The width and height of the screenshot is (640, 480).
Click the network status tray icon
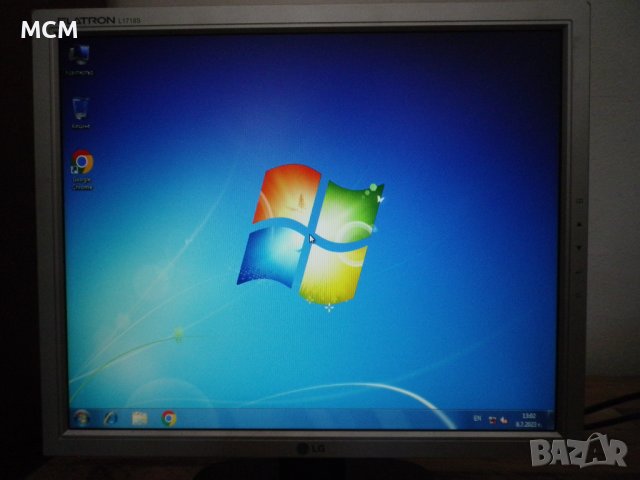coord(493,419)
